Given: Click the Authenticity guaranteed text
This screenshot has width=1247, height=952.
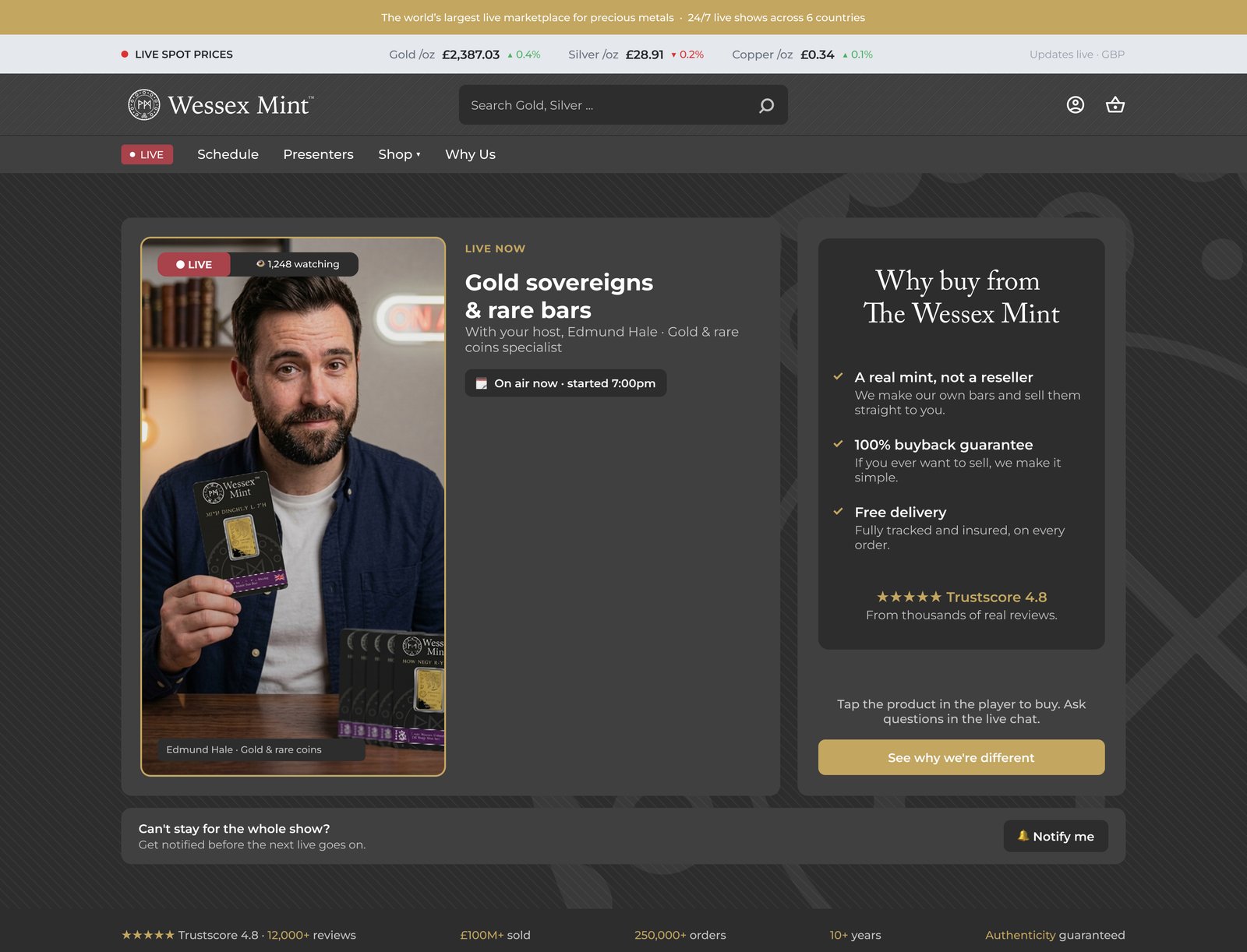Looking at the screenshot, I should [x=1054, y=935].
